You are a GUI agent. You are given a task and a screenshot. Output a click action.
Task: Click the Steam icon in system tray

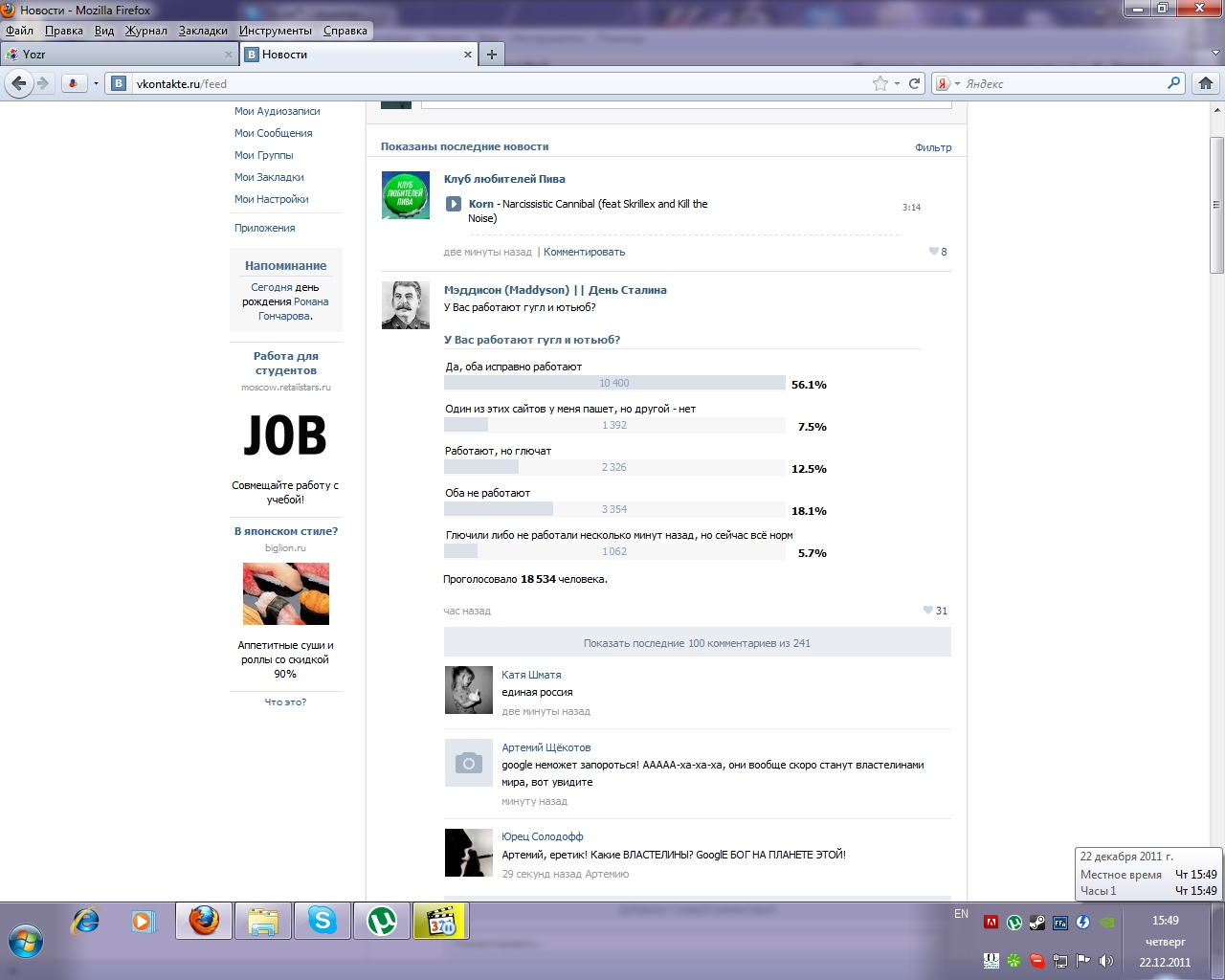1037,923
